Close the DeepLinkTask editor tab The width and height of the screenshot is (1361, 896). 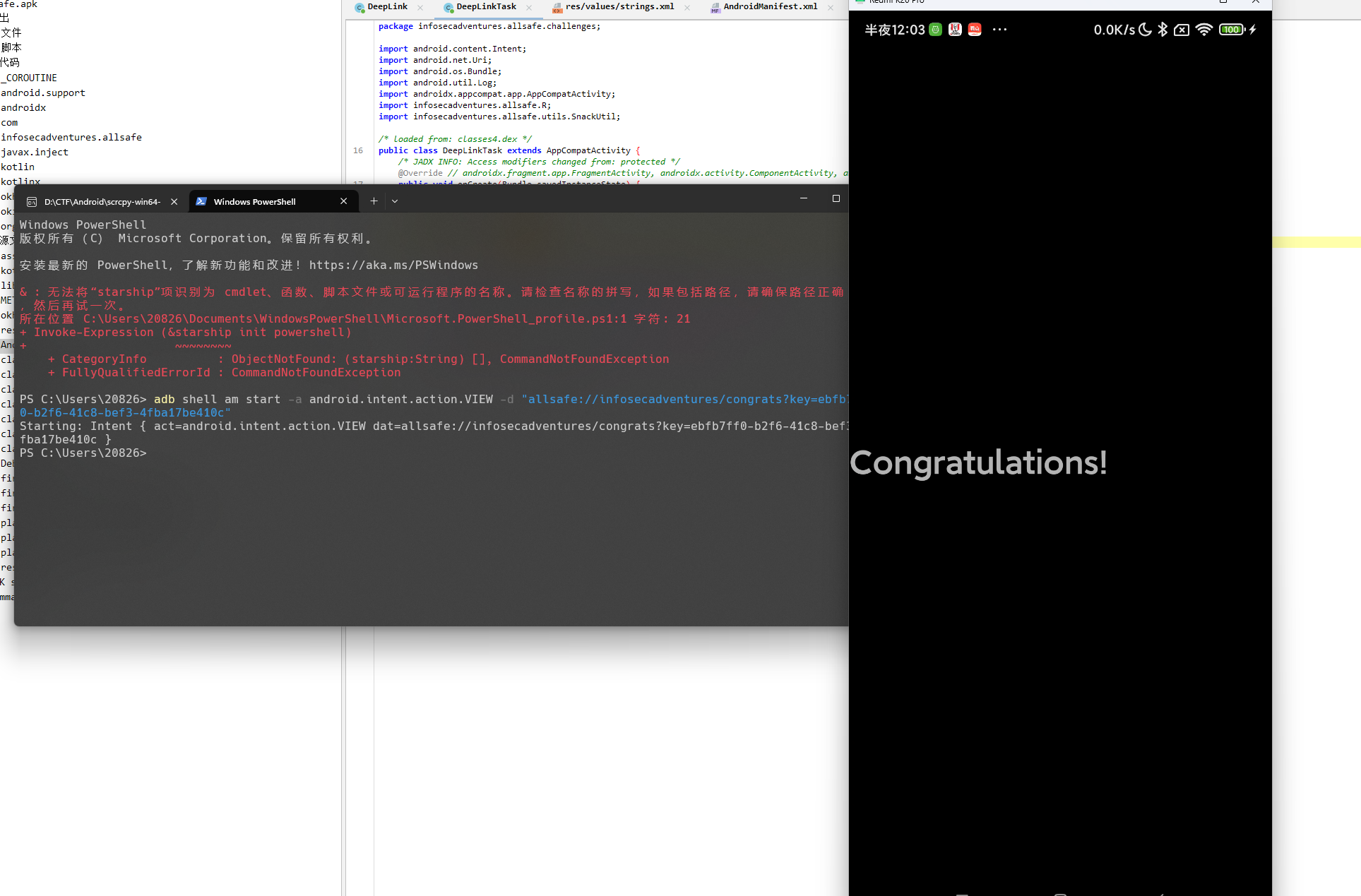coord(529,8)
